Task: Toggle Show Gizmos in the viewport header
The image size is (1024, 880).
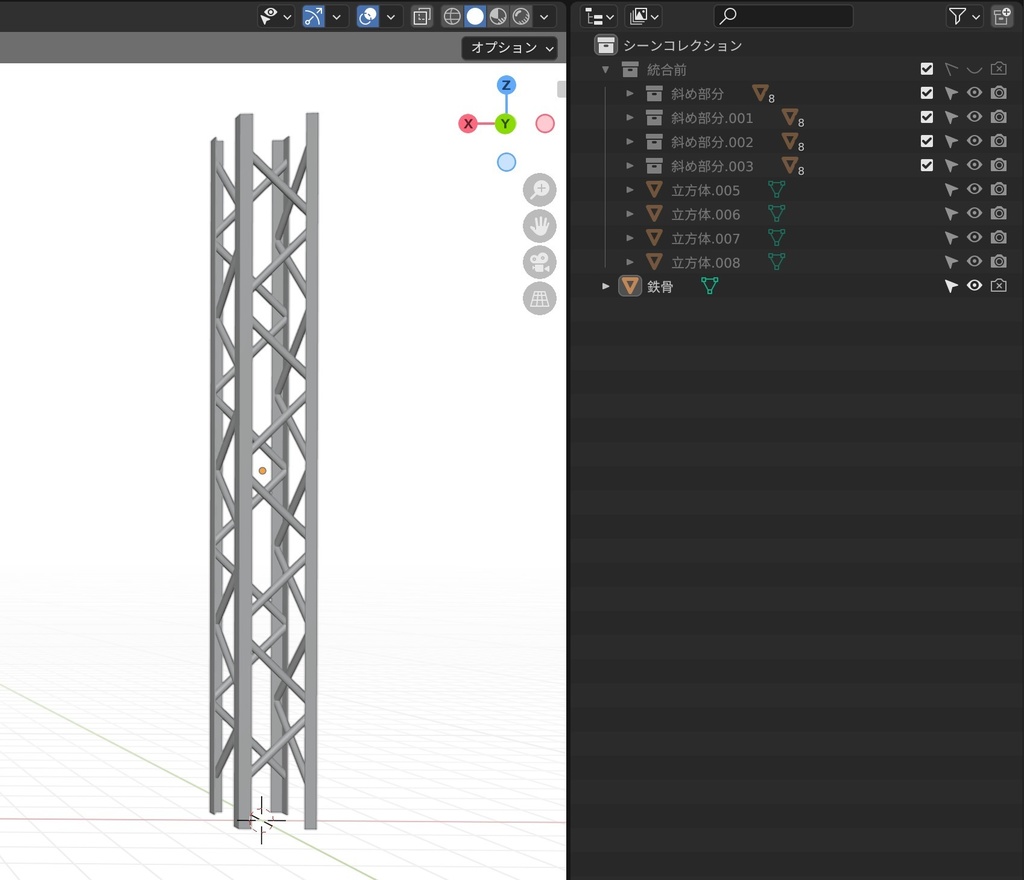Action: (313, 16)
